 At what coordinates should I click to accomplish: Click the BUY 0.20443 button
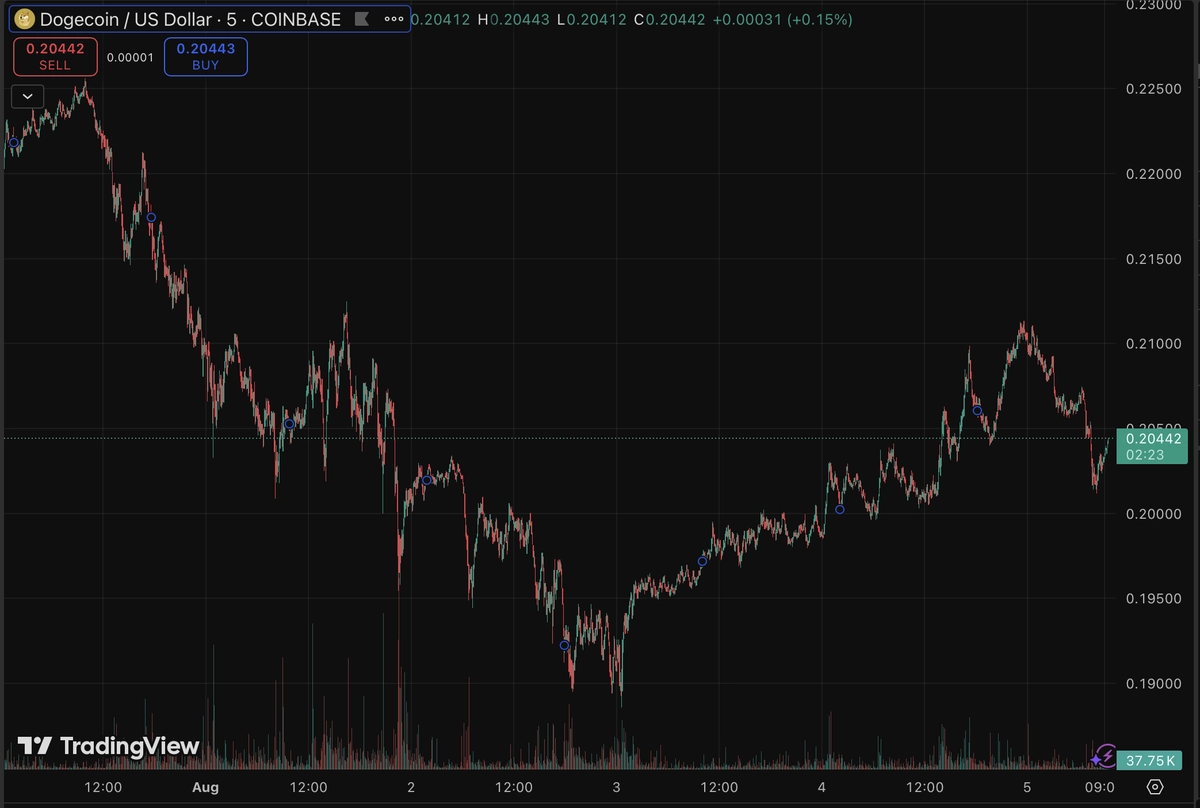pyautogui.click(x=206, y=56)
